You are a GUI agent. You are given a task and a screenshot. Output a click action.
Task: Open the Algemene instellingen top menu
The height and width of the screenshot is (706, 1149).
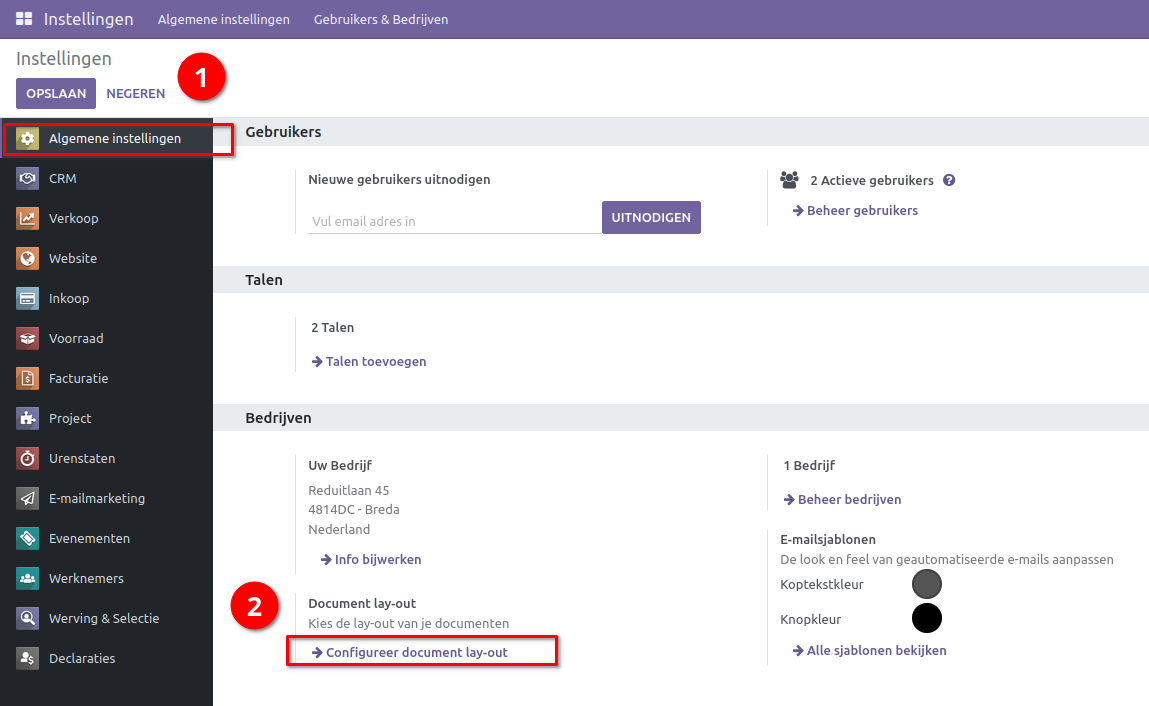click(x=224, y=19)
